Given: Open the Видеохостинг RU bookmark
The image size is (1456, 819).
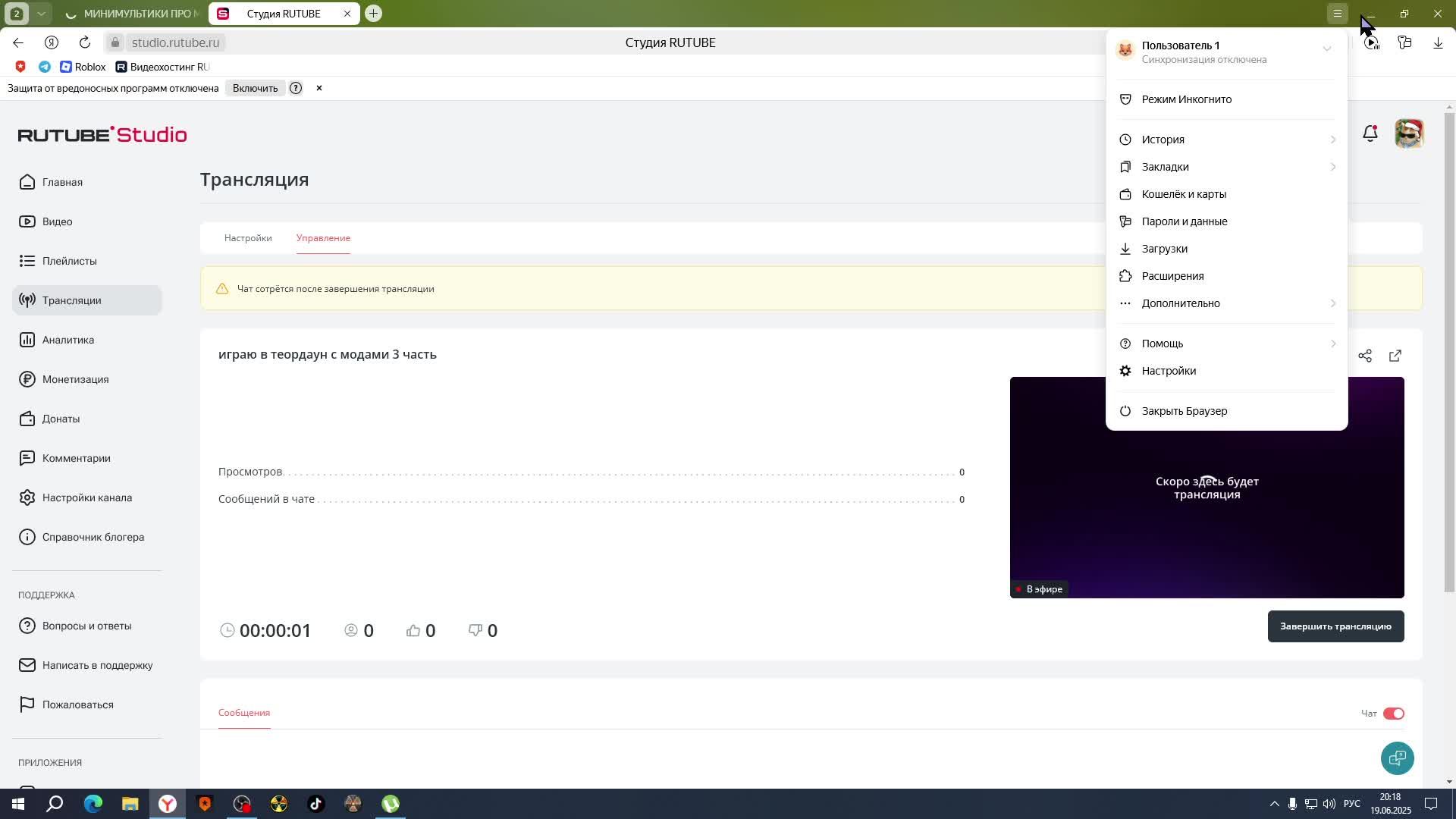Looking at the screenshot, I should coord(162,67).
